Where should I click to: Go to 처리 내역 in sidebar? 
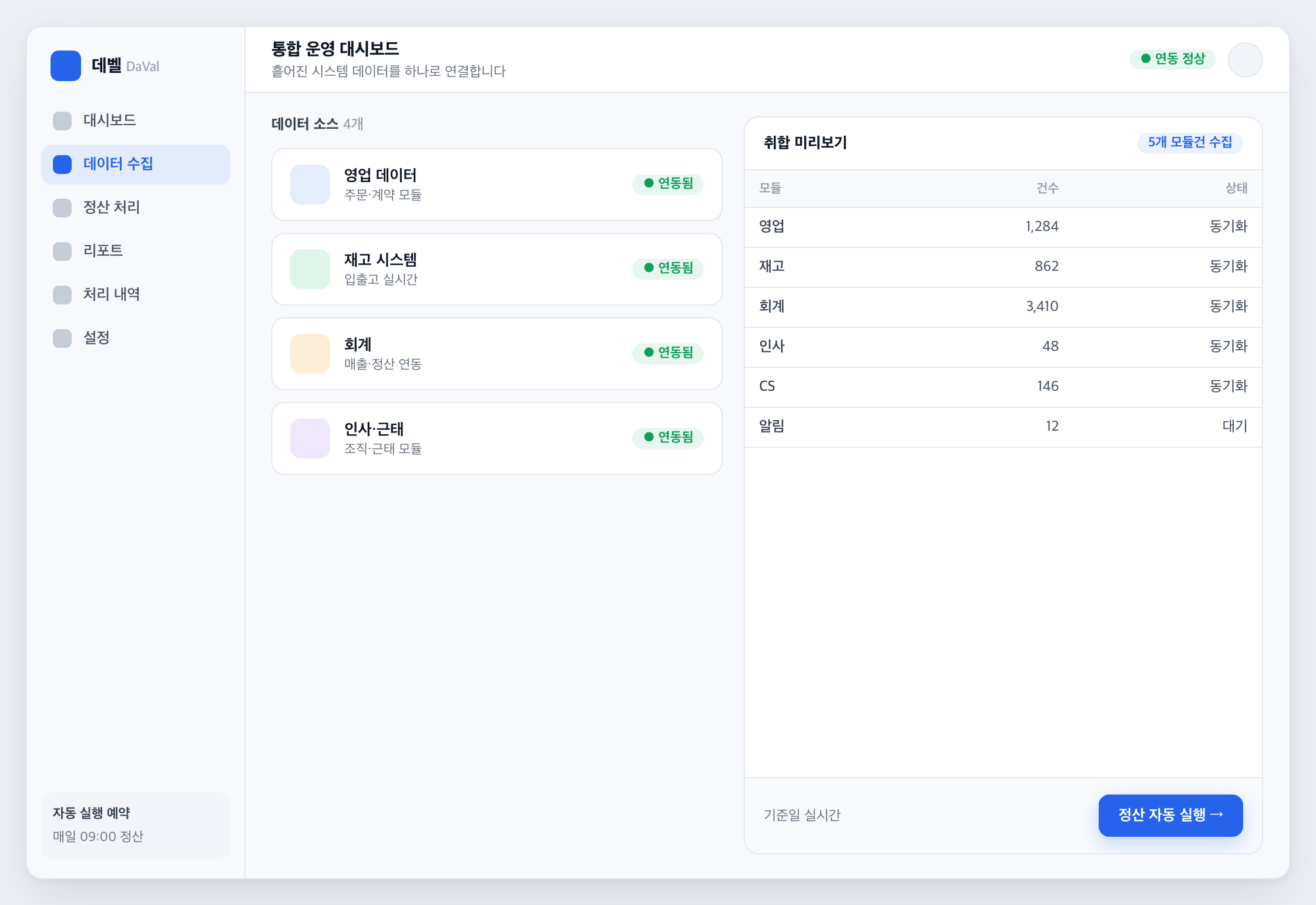[136, 294]
